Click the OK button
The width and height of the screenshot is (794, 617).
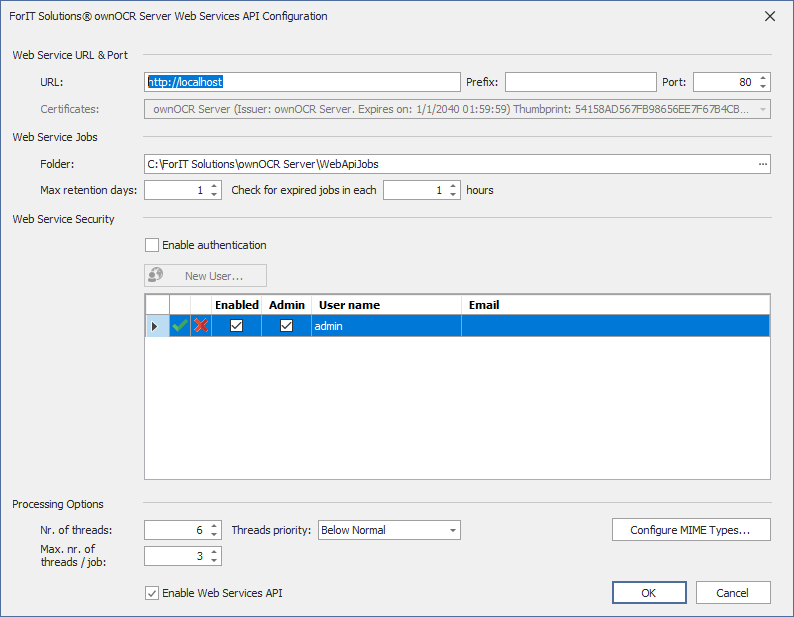[x=649, y=593]
